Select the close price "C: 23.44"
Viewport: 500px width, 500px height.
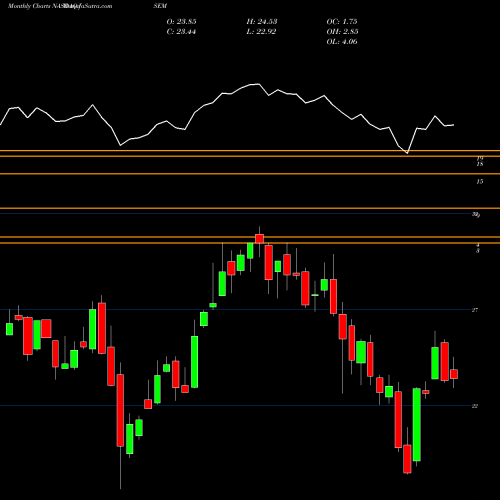pos(181,32)
